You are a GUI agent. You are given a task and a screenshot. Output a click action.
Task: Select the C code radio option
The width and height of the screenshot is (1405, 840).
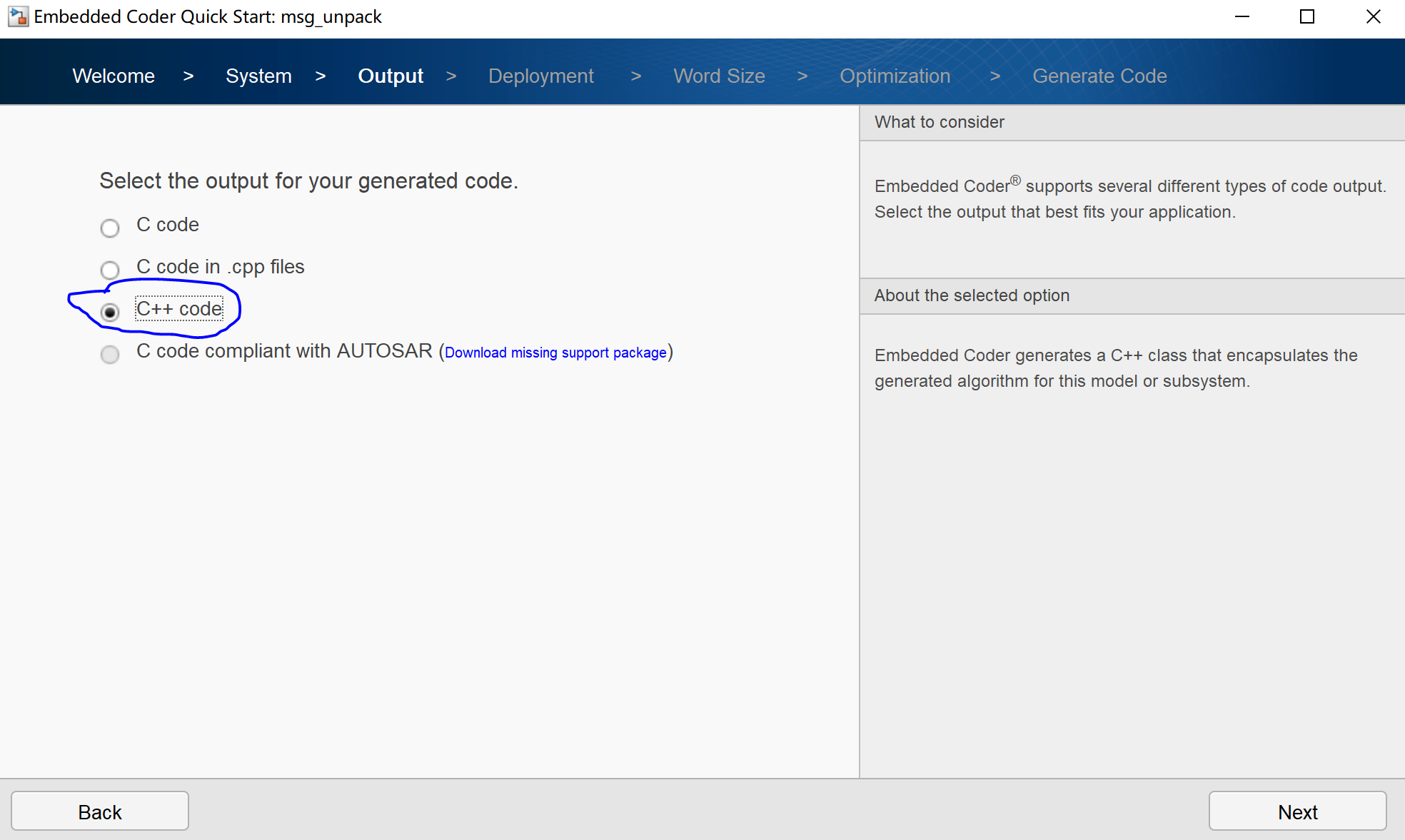point(110,228)
